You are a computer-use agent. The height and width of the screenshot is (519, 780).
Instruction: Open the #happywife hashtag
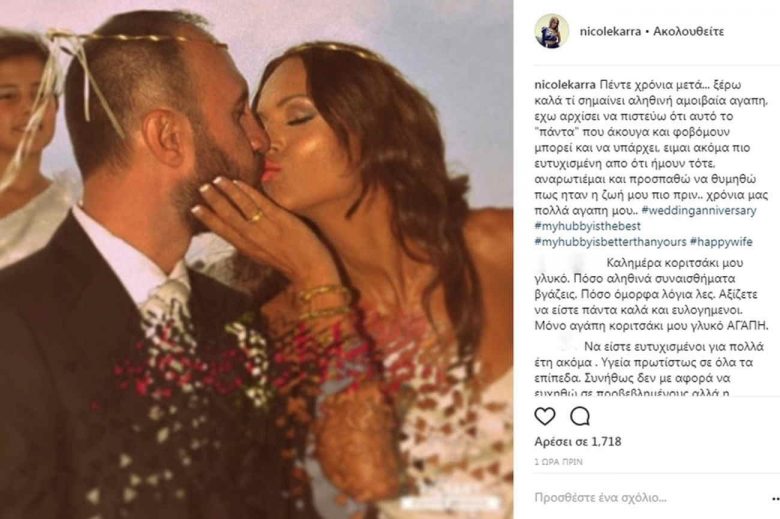[721, 242]
